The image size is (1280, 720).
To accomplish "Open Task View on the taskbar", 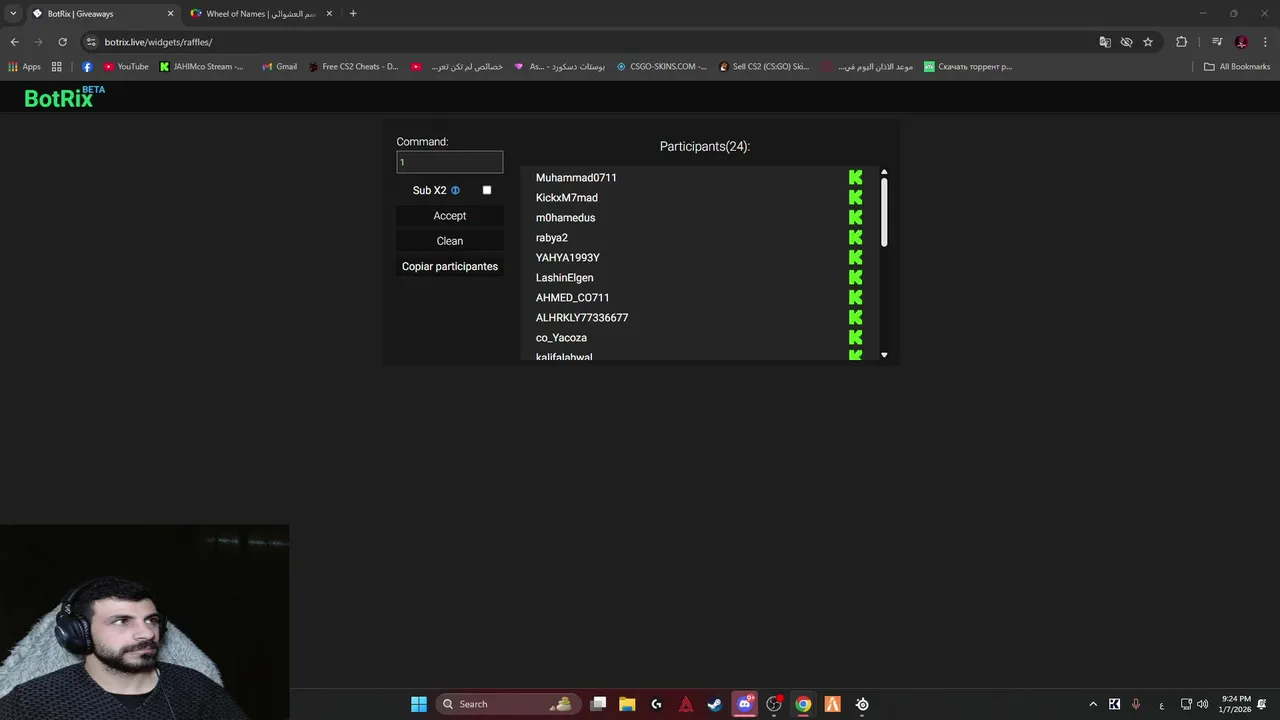I will click(x=598, y=704).
